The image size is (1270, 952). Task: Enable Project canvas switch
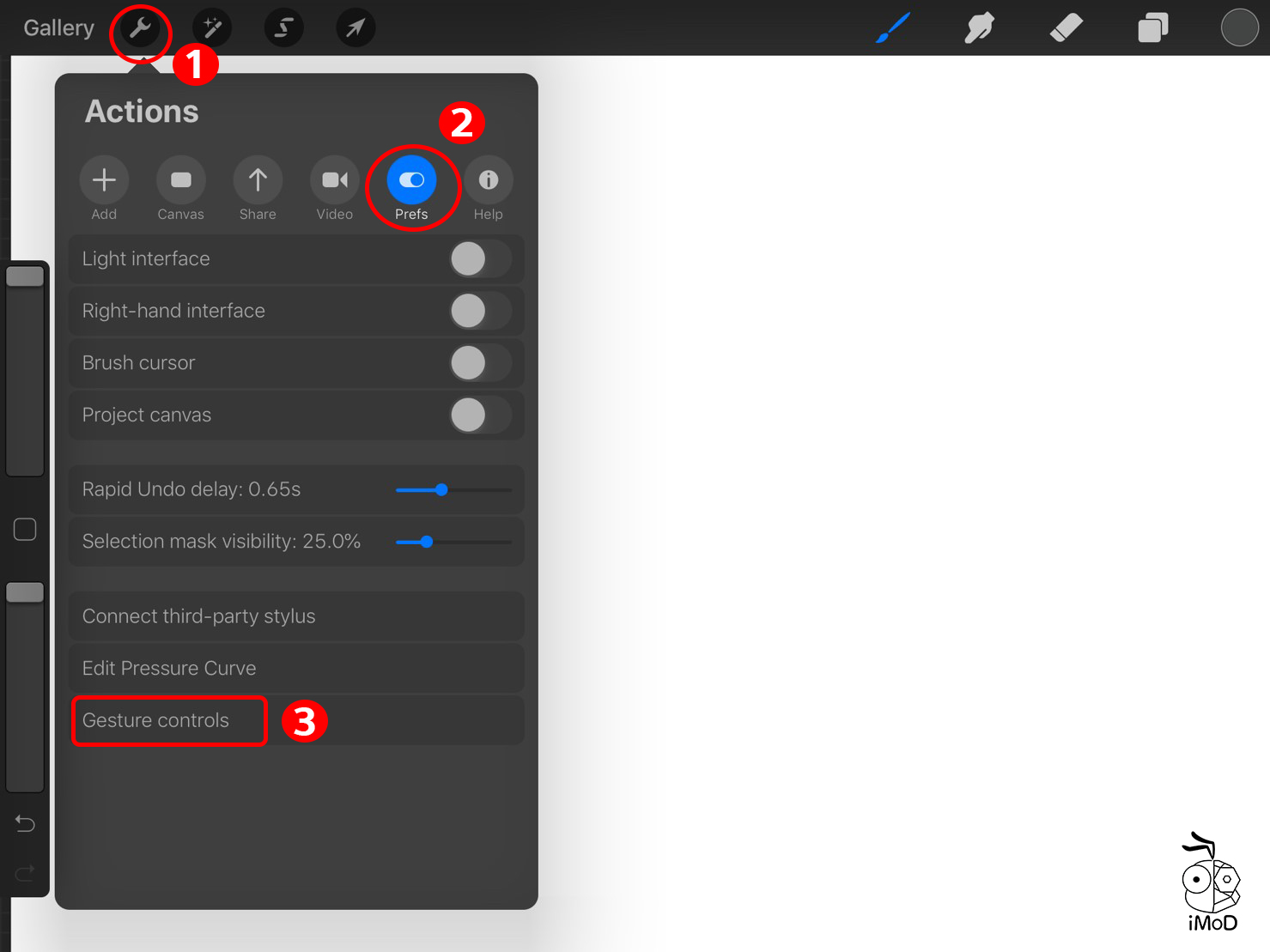[479, 415]
